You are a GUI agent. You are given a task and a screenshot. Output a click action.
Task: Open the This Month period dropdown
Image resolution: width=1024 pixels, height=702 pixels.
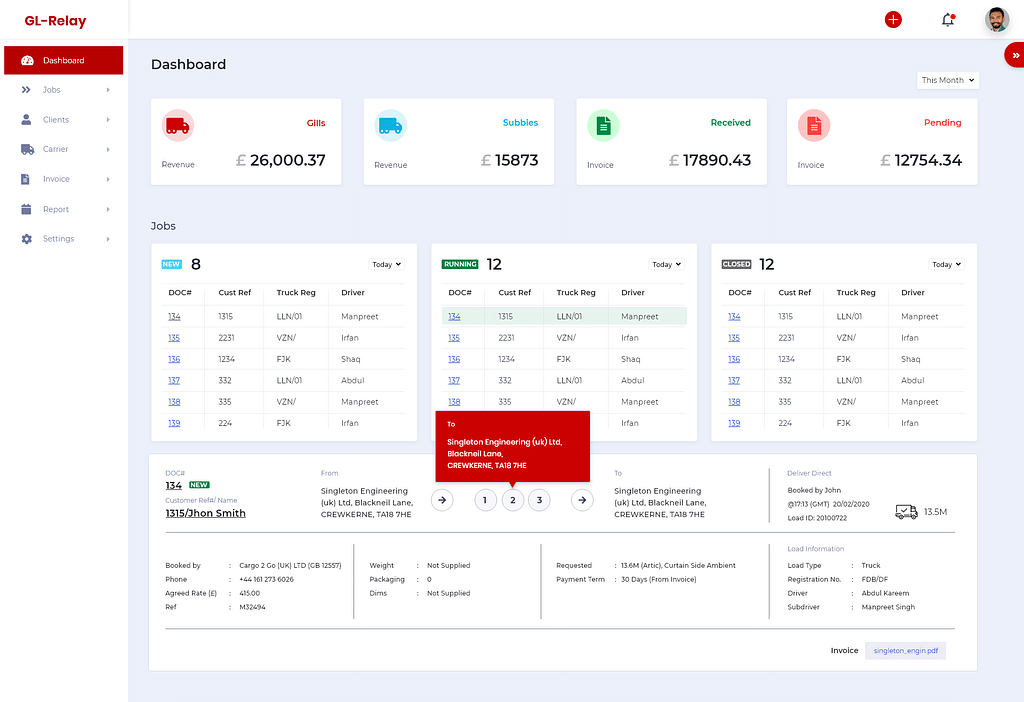(x=947, y=80)
